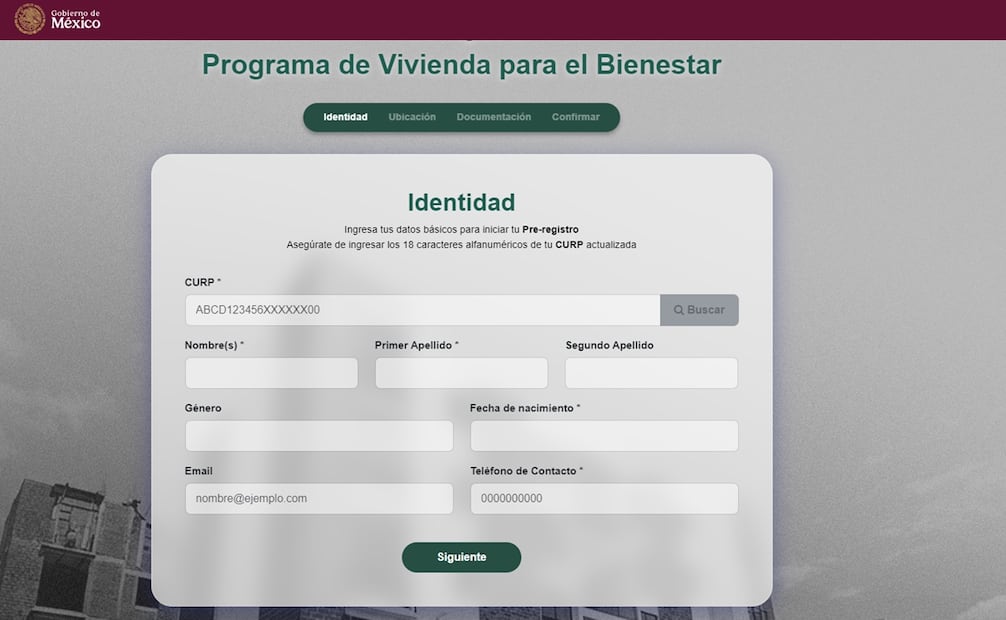Click the Identidad form heading
This screenshot has height=620, width=1006.
tap(461, 202)
